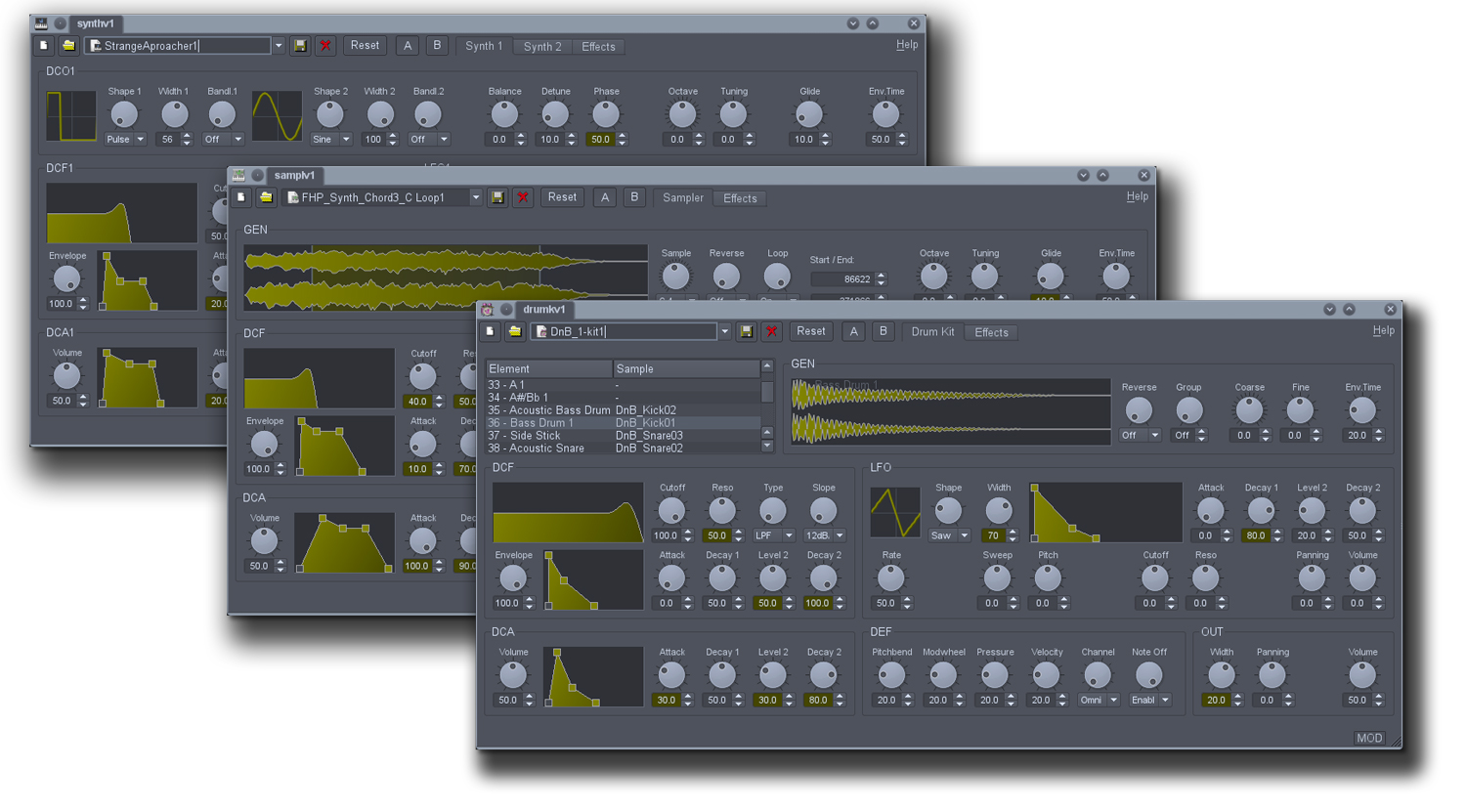Toggle the MOD button in drumkv1
The image size is (1466, 812).
click(1368, 738)
